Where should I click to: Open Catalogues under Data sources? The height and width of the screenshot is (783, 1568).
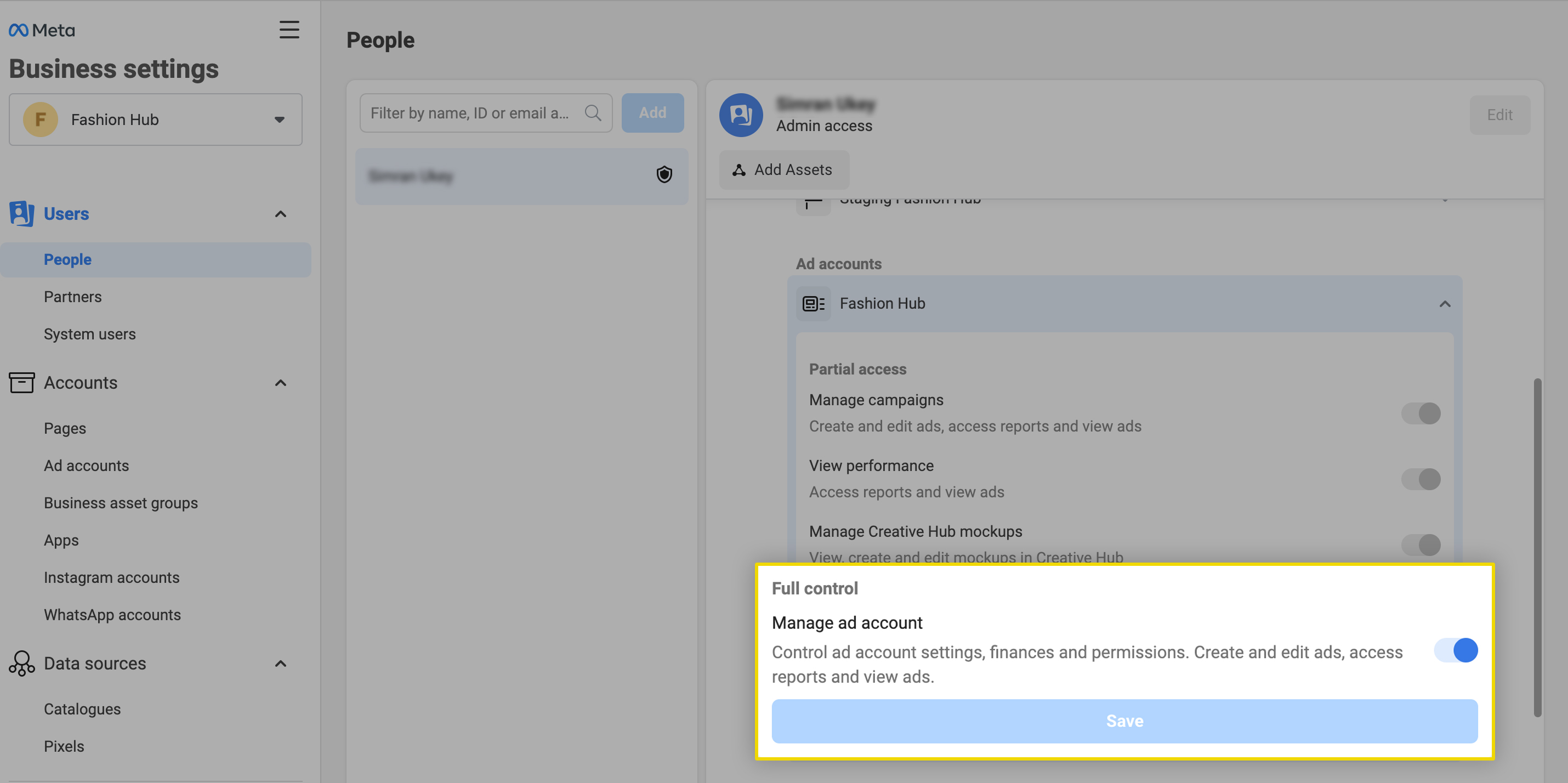coord(82,709)
